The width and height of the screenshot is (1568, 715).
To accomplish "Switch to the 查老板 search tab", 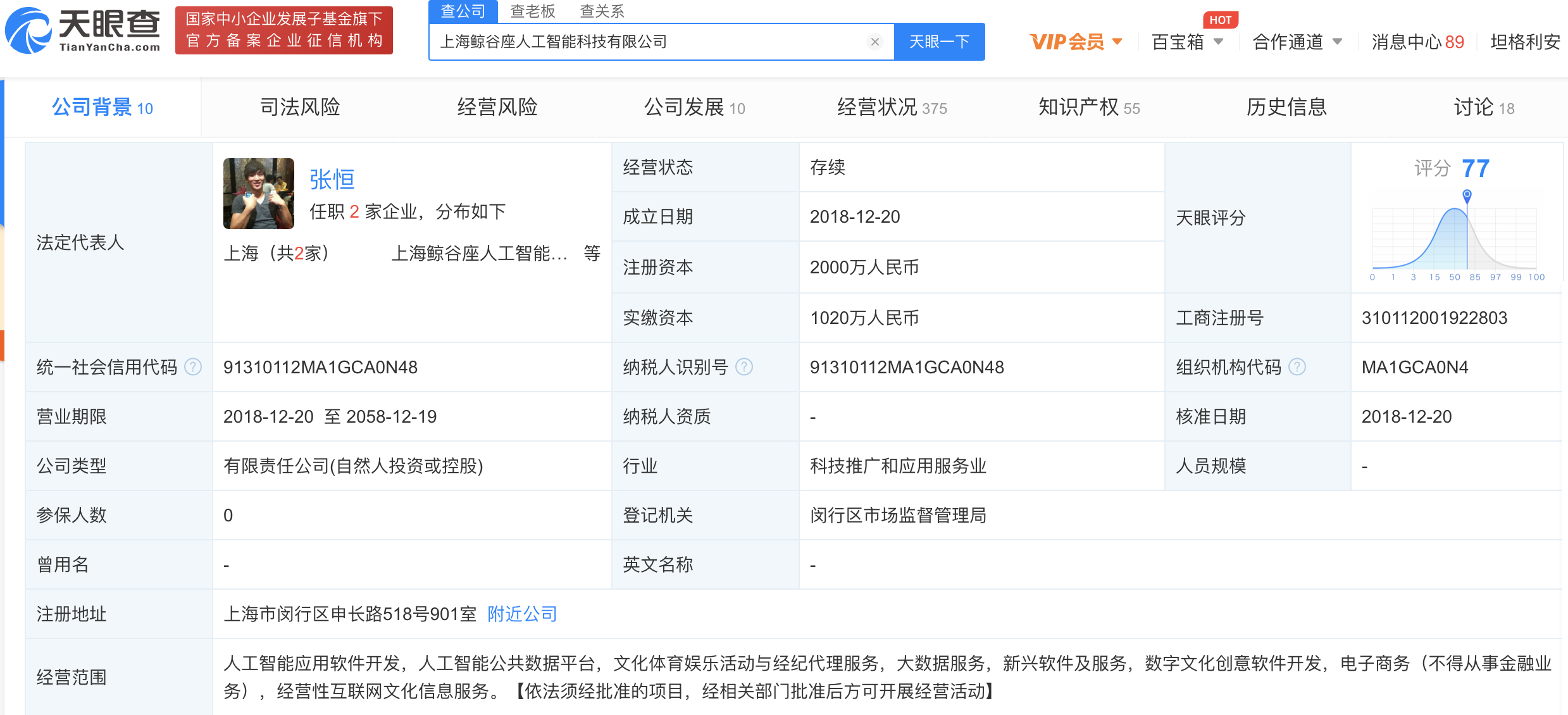I will coord(533,11).
